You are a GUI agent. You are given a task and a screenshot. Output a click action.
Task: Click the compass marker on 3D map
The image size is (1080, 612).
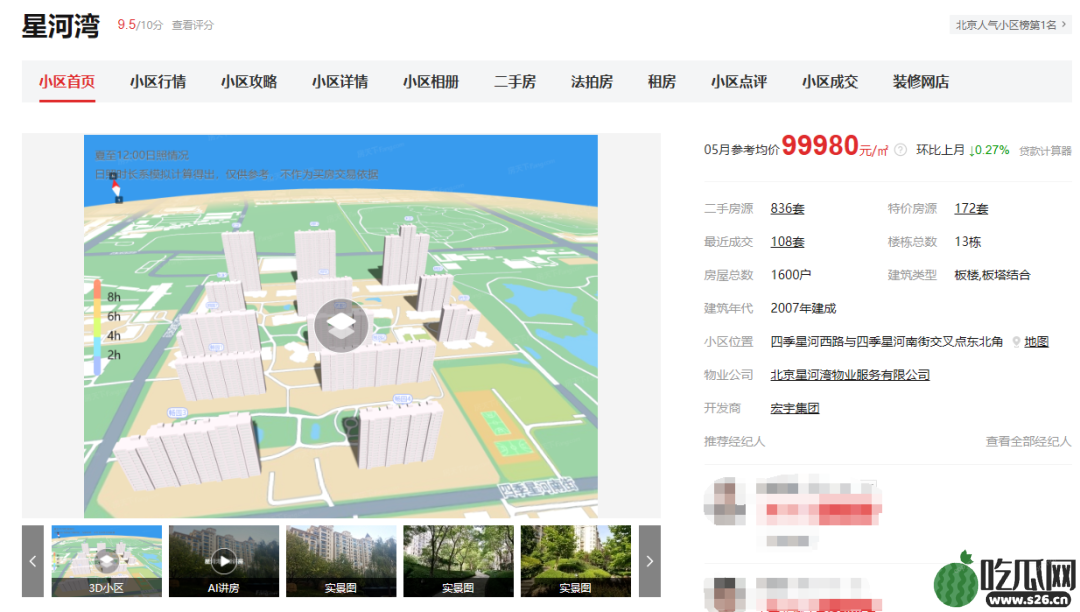[116, 188]
